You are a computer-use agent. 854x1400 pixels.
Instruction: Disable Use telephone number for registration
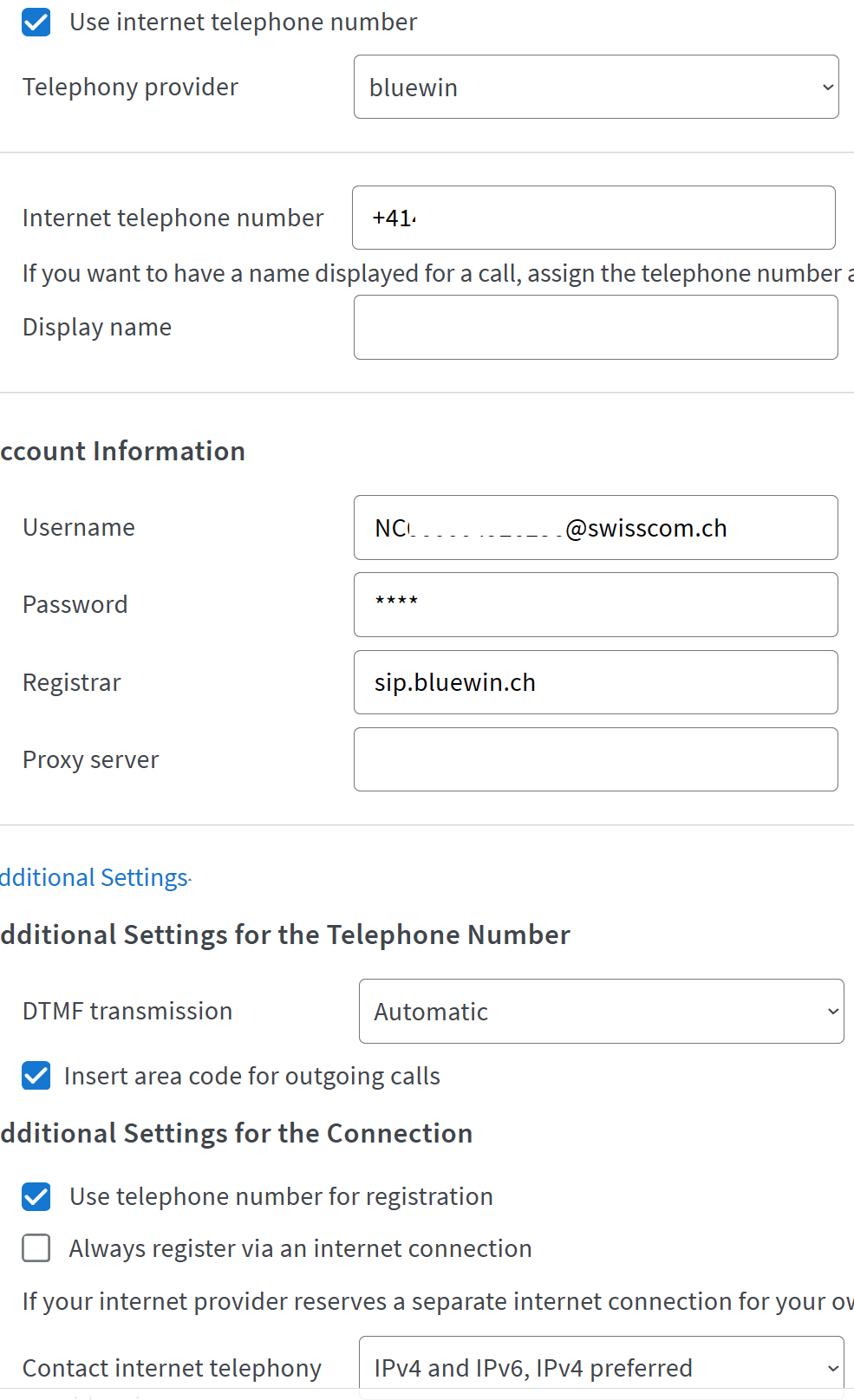pyautogui.click(x=36, y=1196)
